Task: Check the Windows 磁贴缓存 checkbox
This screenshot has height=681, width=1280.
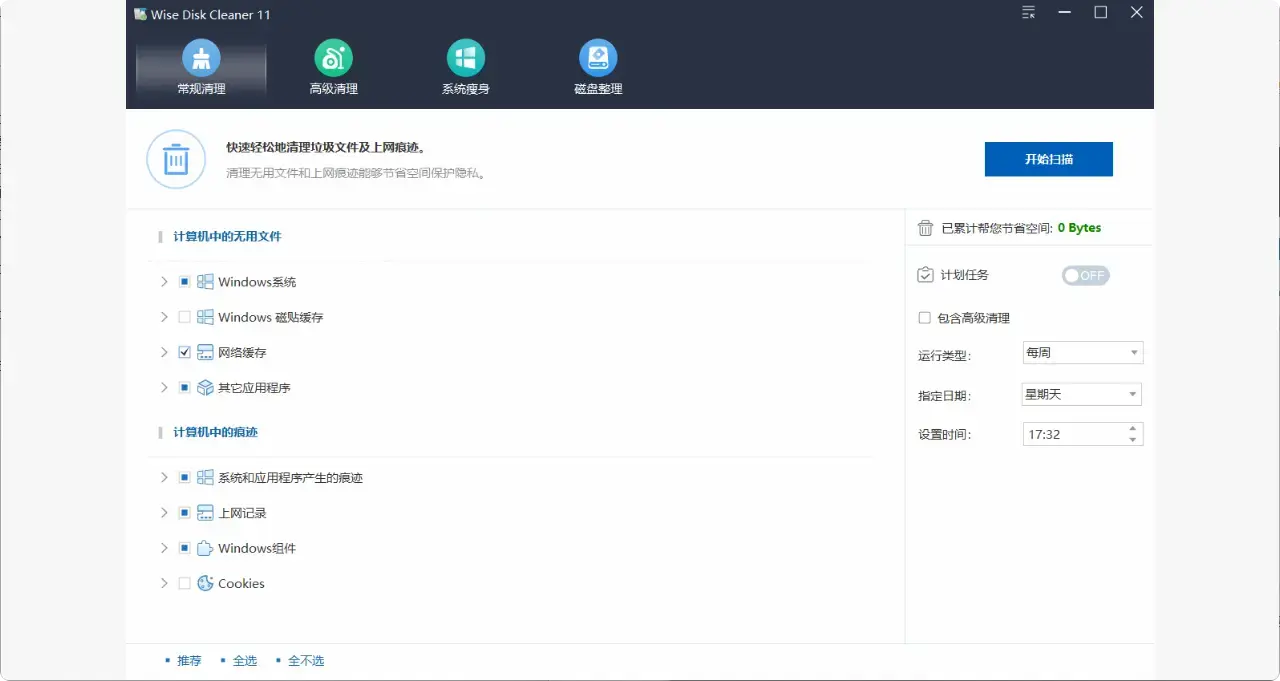Action: 184,317
